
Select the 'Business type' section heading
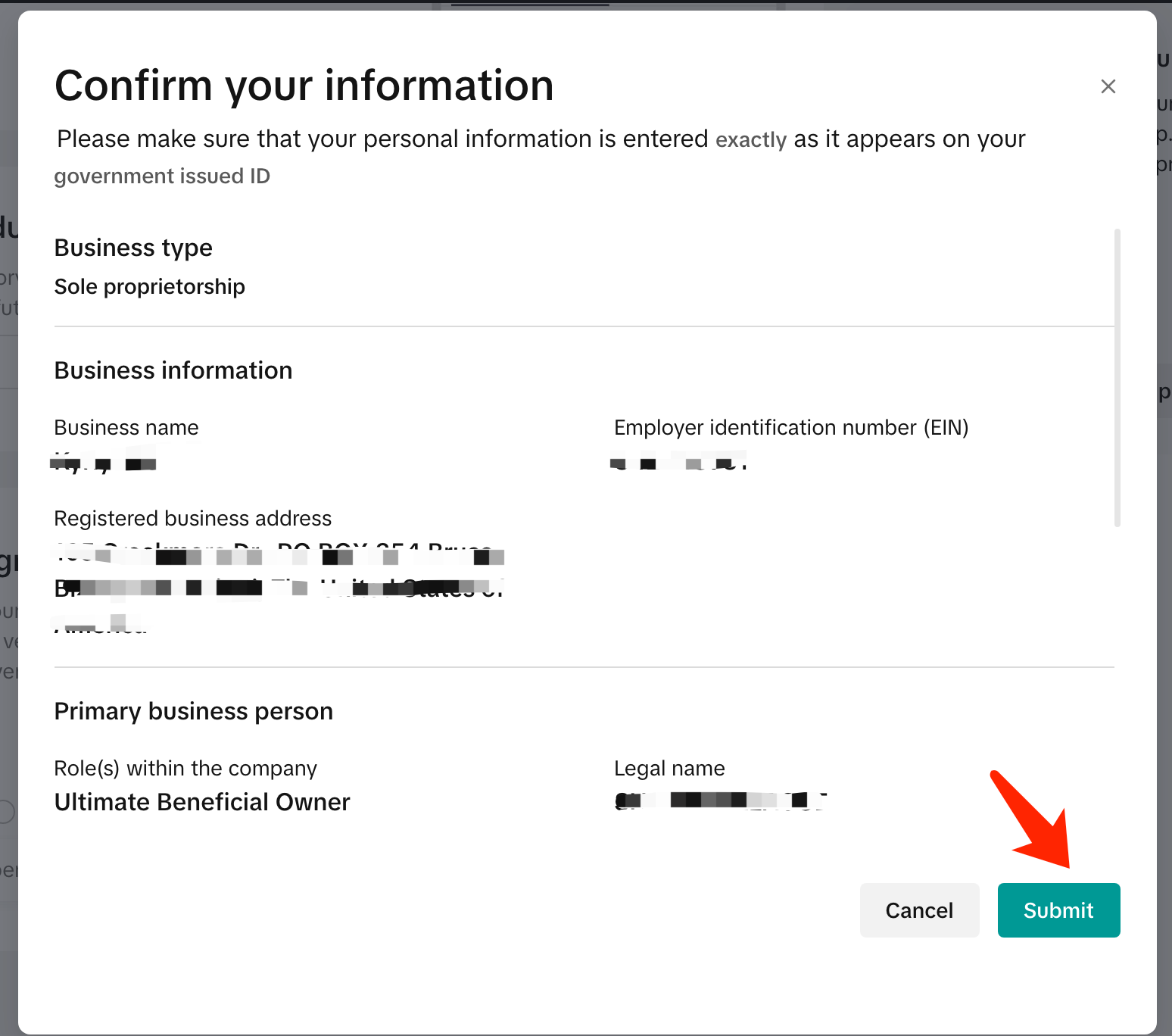click(x=133, y=248)
